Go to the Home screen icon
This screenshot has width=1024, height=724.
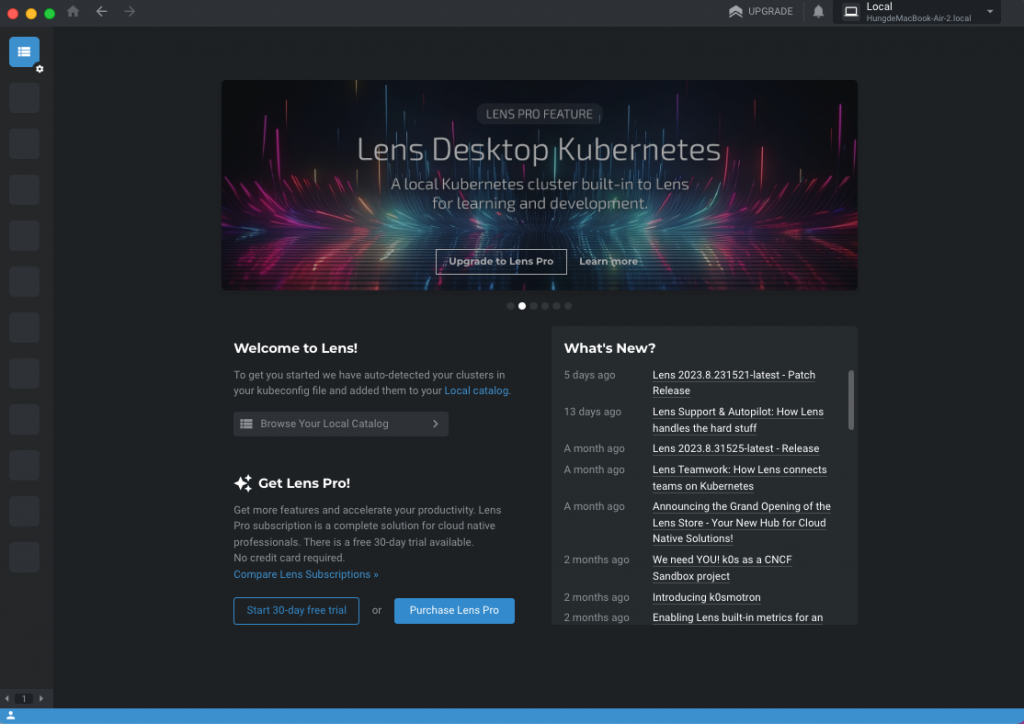click(73, 11)
